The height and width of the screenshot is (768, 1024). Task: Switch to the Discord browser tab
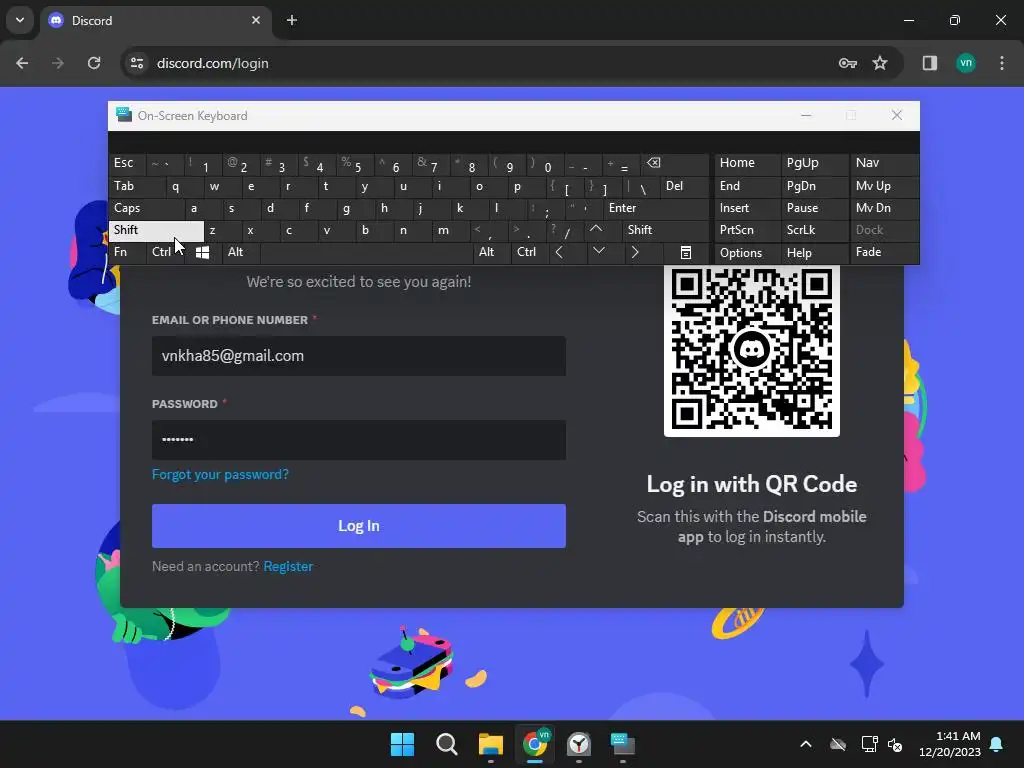click(x=155, y=20)
